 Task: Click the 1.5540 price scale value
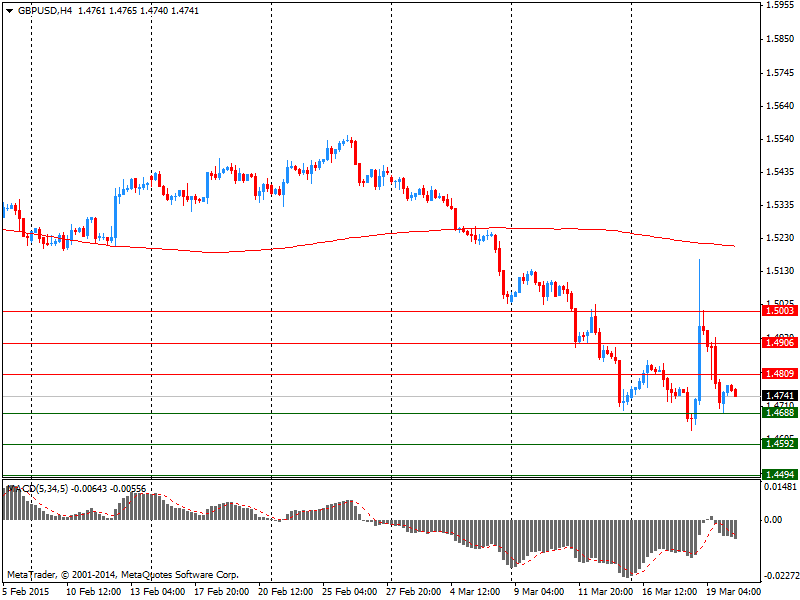click(x=780, y=139)
